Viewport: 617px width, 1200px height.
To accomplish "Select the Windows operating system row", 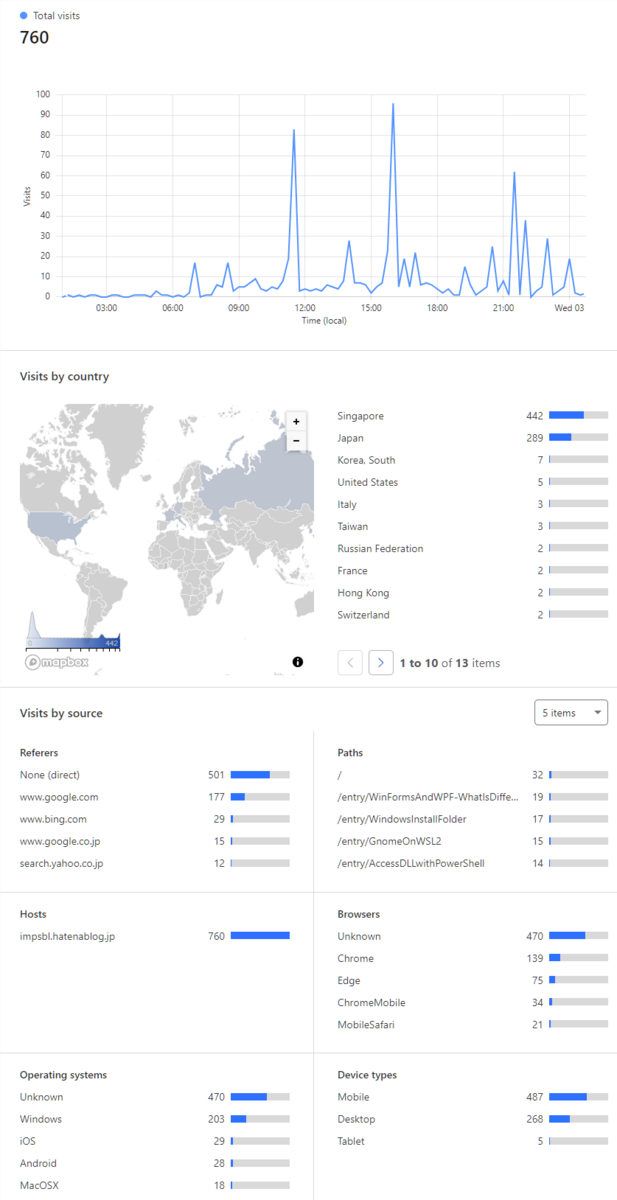I will click(x=155, y=1119).
